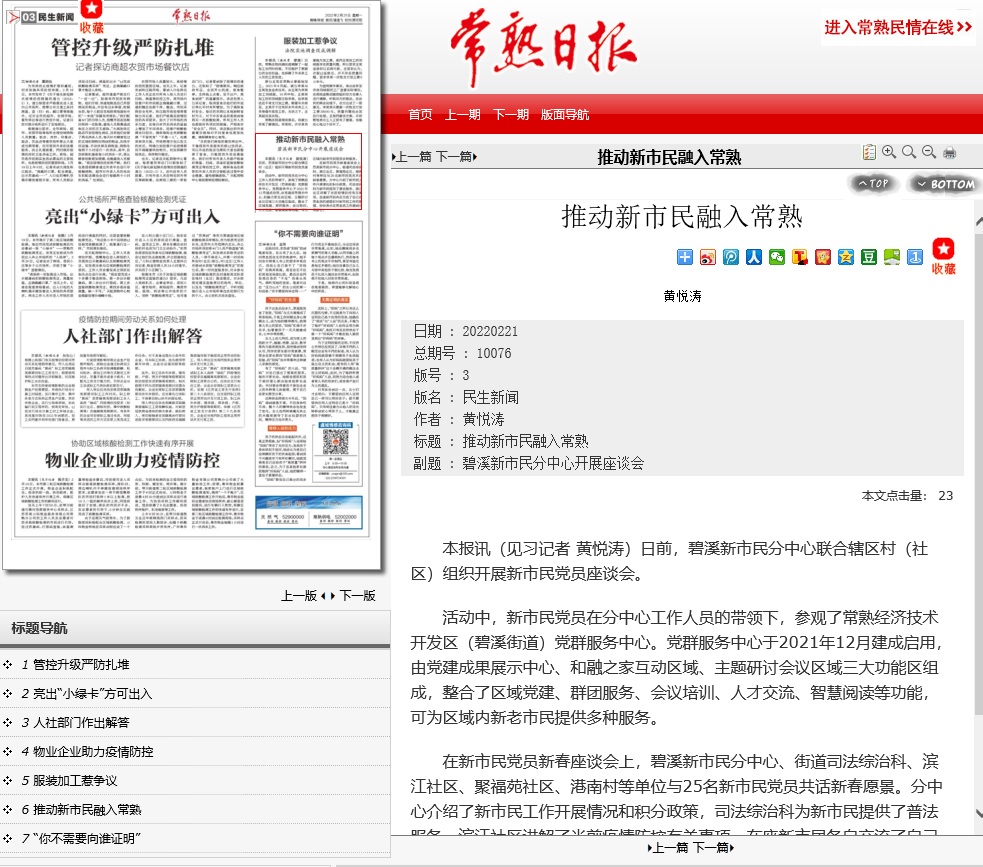The height and width of the screenshot is (867, 983).
Task: Click 下一篇 at the article footer
Action: click(x=713, y=848)
